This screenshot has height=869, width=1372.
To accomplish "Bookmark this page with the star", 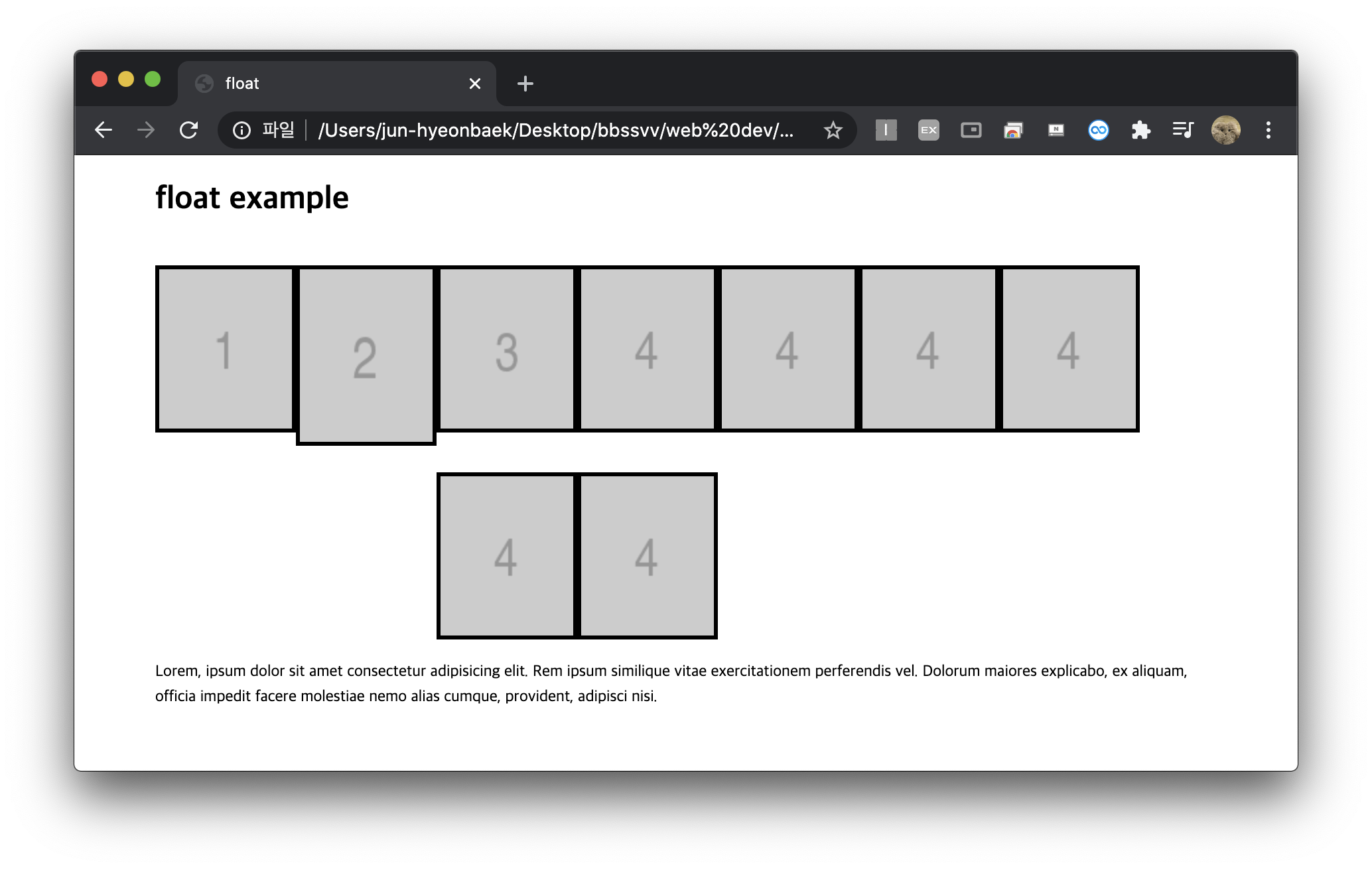I will click(x=833, y=130).
